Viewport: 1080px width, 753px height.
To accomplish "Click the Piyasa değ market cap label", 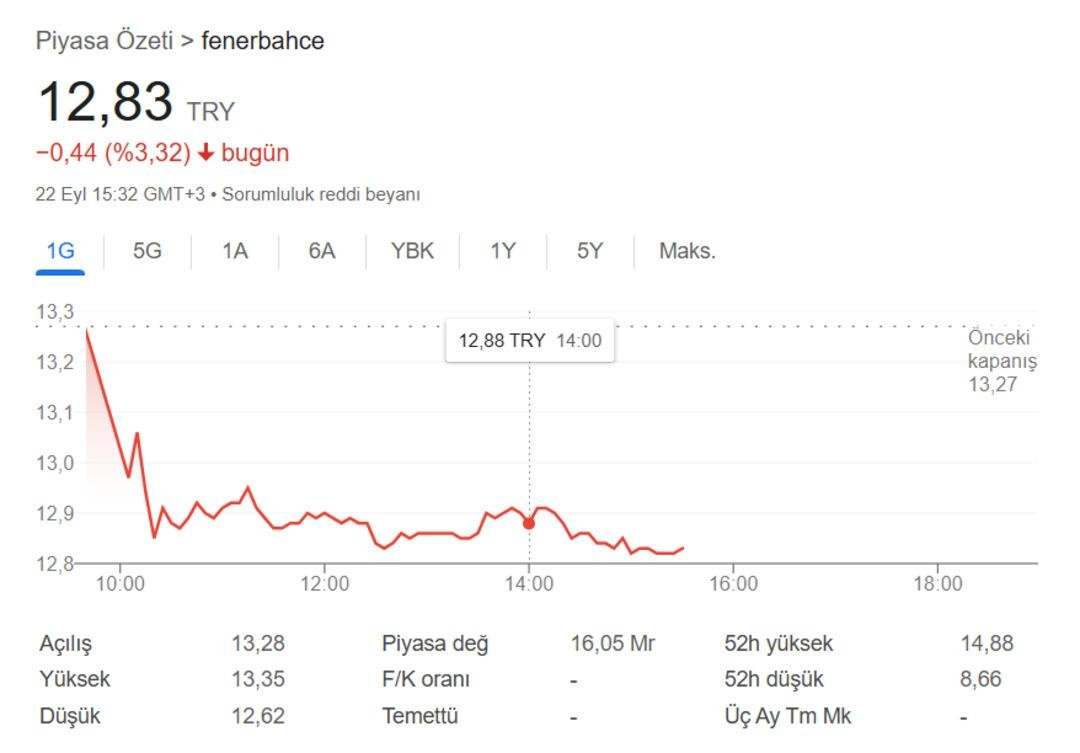I will click(435, 643).
